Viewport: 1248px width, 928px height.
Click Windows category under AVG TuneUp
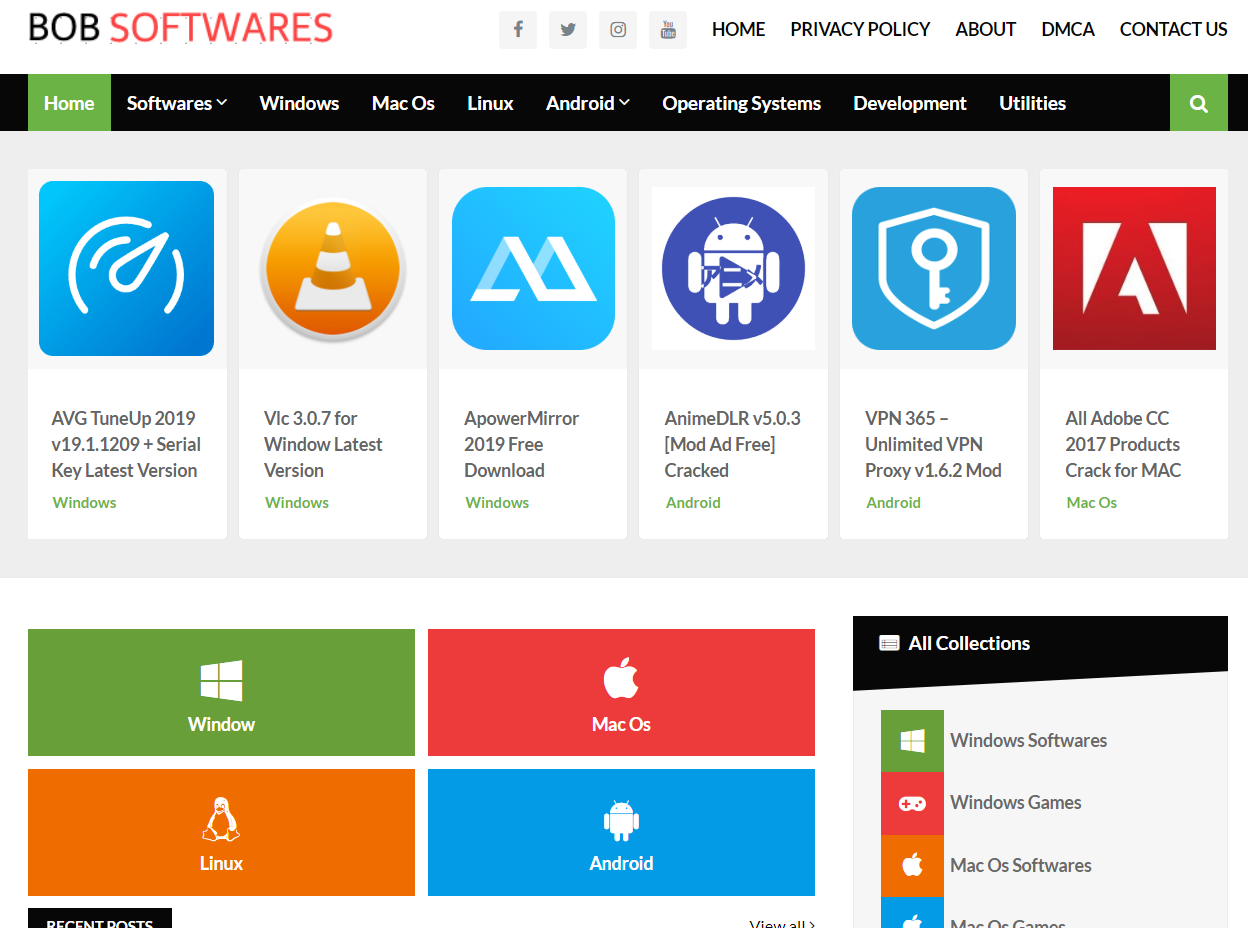click(x=84, y=503)
